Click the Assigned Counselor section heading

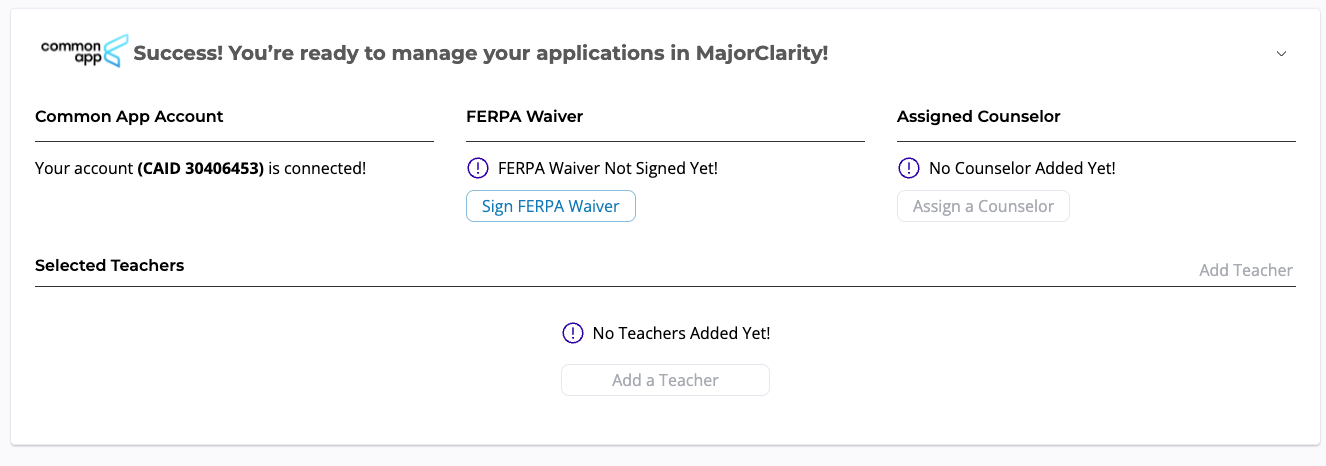(978, 116)
